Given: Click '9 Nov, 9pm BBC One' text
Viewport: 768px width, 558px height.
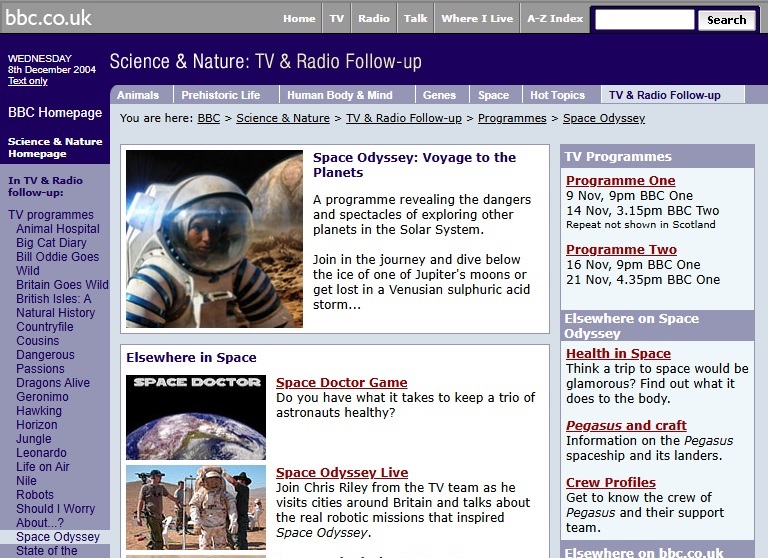Looking at the screenshot, I should pyautogui.click(x=629, y=195).
